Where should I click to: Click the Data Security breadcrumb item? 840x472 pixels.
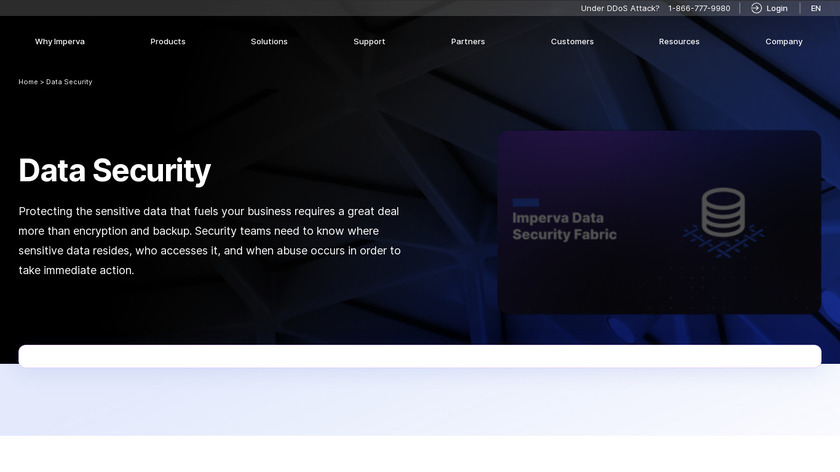click(x=69, y=82)
